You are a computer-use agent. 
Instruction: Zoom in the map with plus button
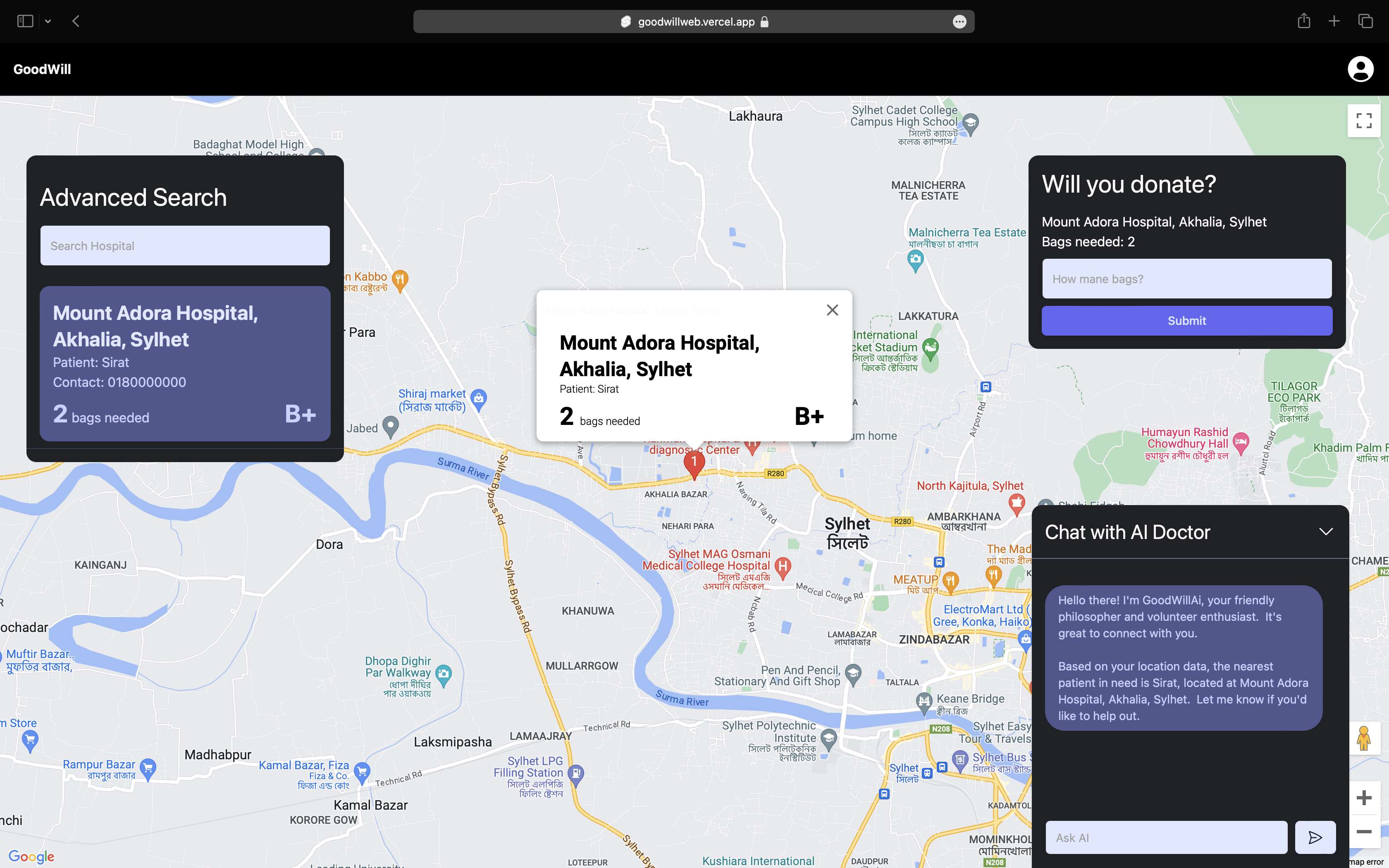tap(1364, 797)
